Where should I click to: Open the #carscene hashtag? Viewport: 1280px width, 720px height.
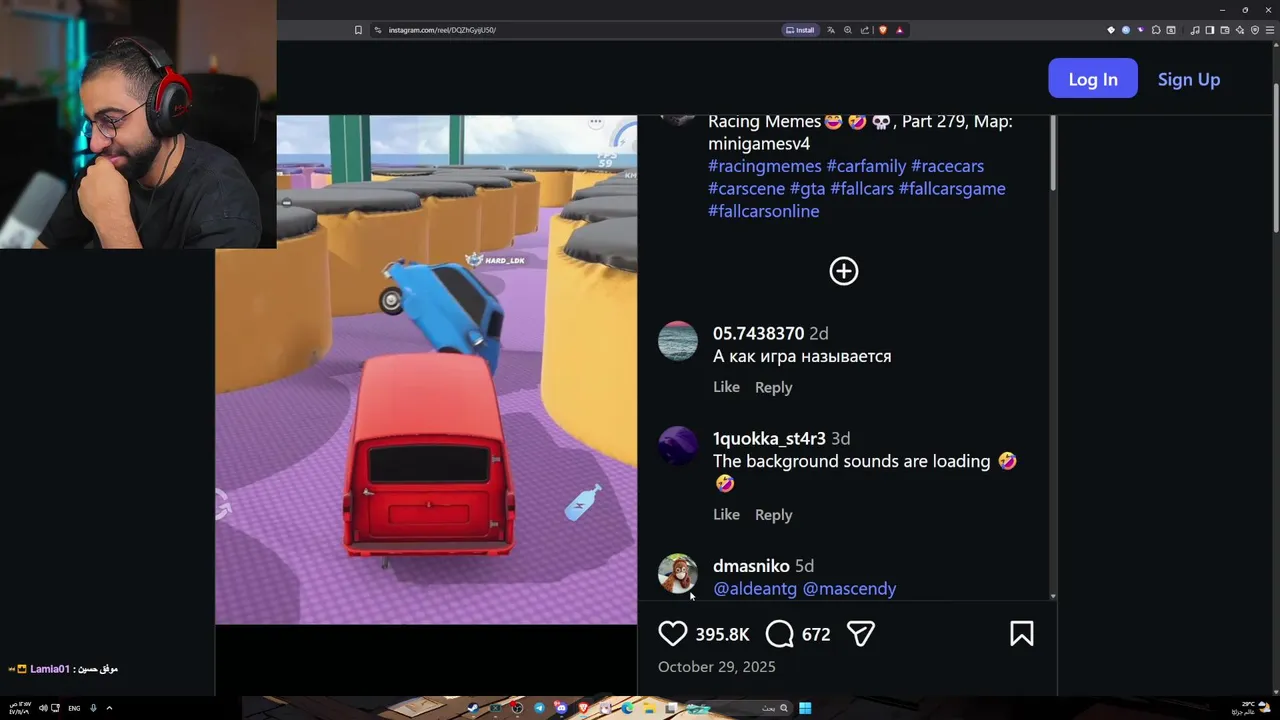746,188
